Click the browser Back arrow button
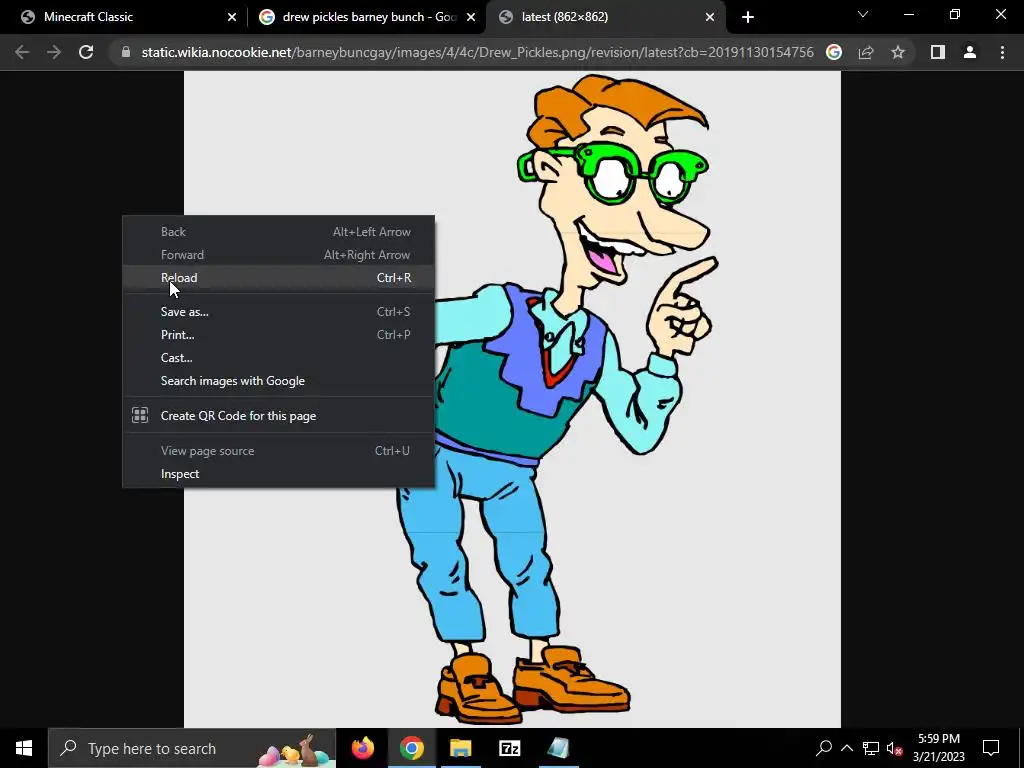The height and width of the screenshot is (768, 1024). point(22,52)
